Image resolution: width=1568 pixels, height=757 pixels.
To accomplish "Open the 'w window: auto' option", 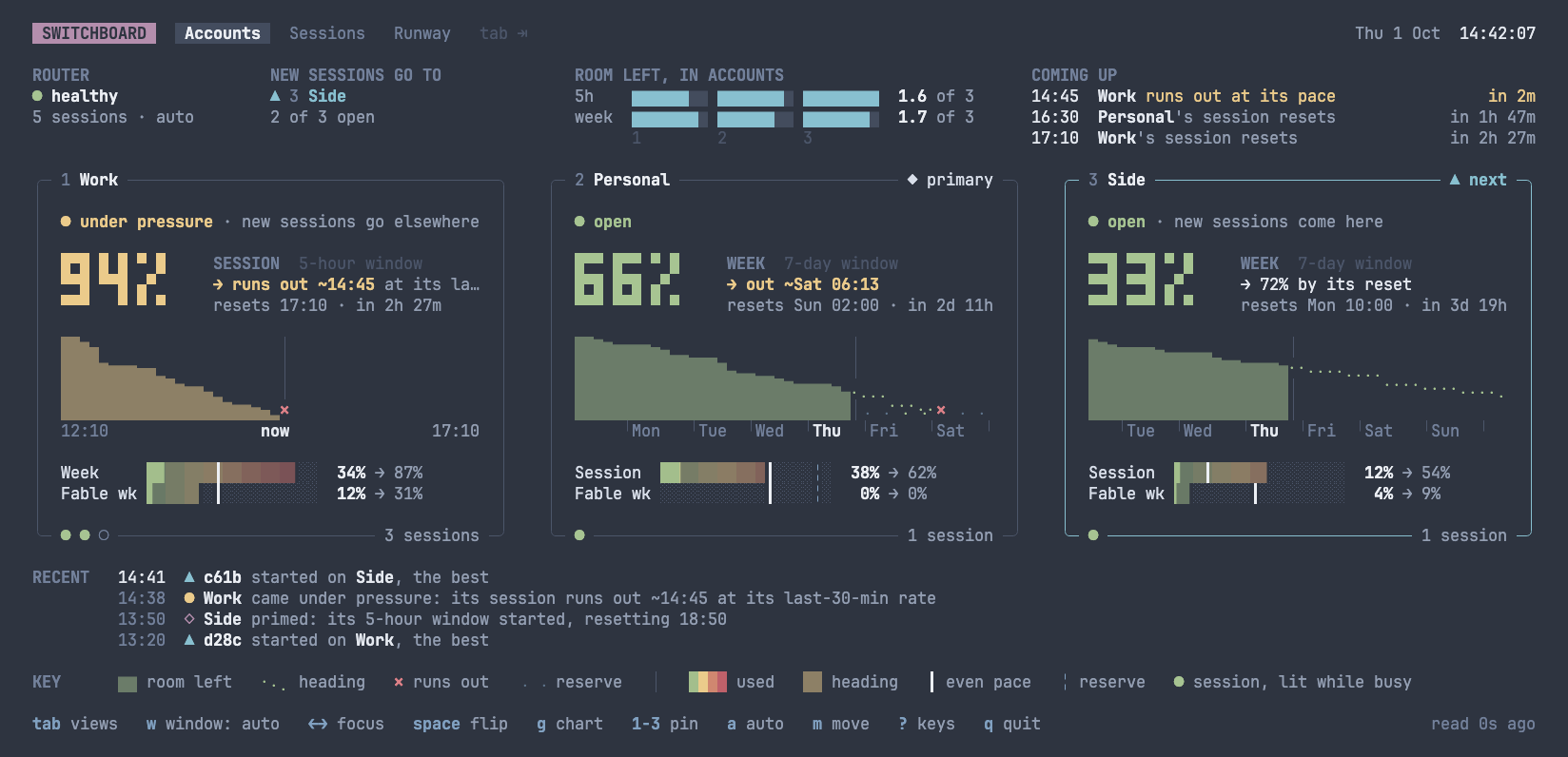I will [x=213, y=724].
